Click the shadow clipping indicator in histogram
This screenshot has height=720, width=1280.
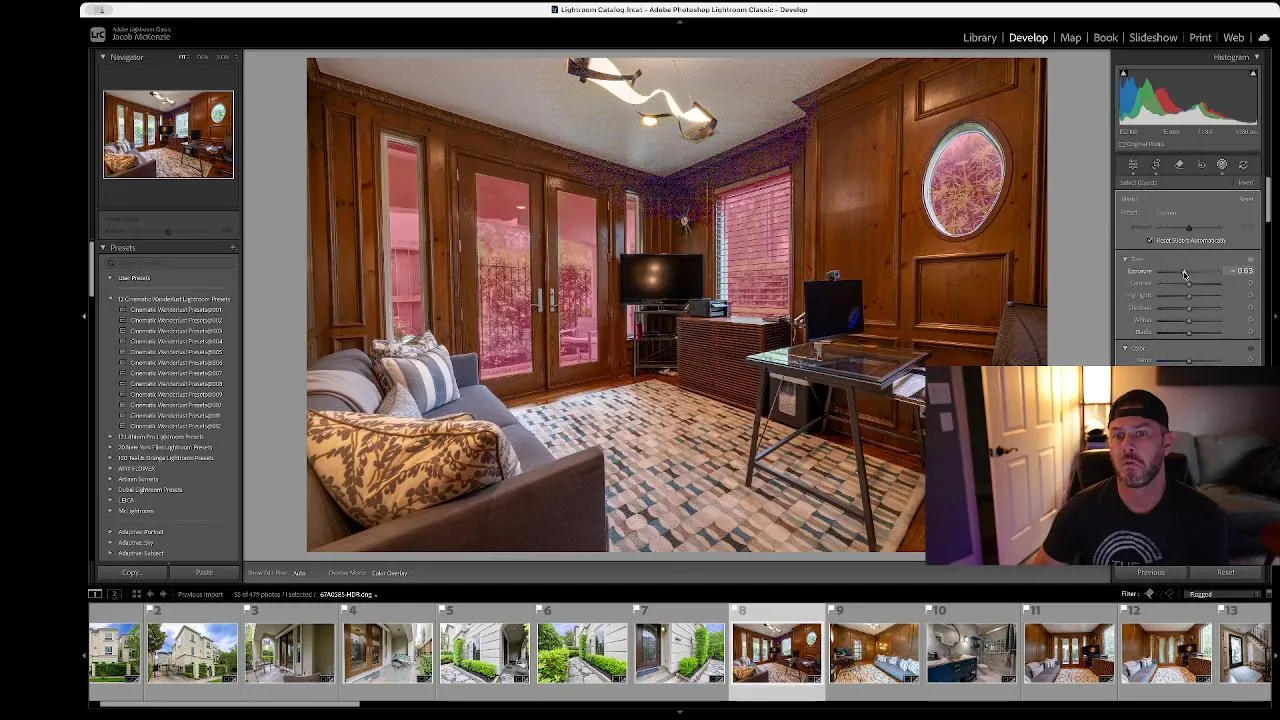tap(1123, 74)
